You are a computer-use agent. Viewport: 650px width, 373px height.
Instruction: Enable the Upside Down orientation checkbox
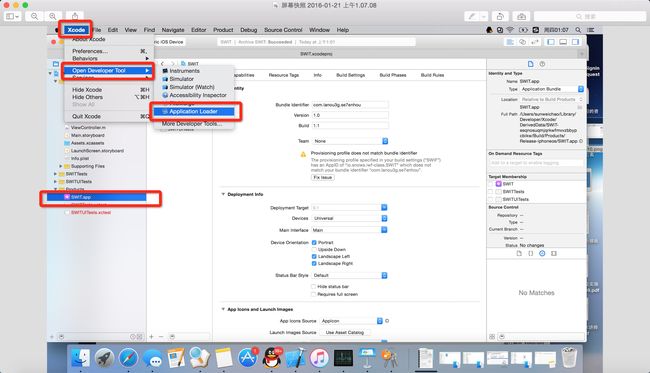click(x=314, y=249)
